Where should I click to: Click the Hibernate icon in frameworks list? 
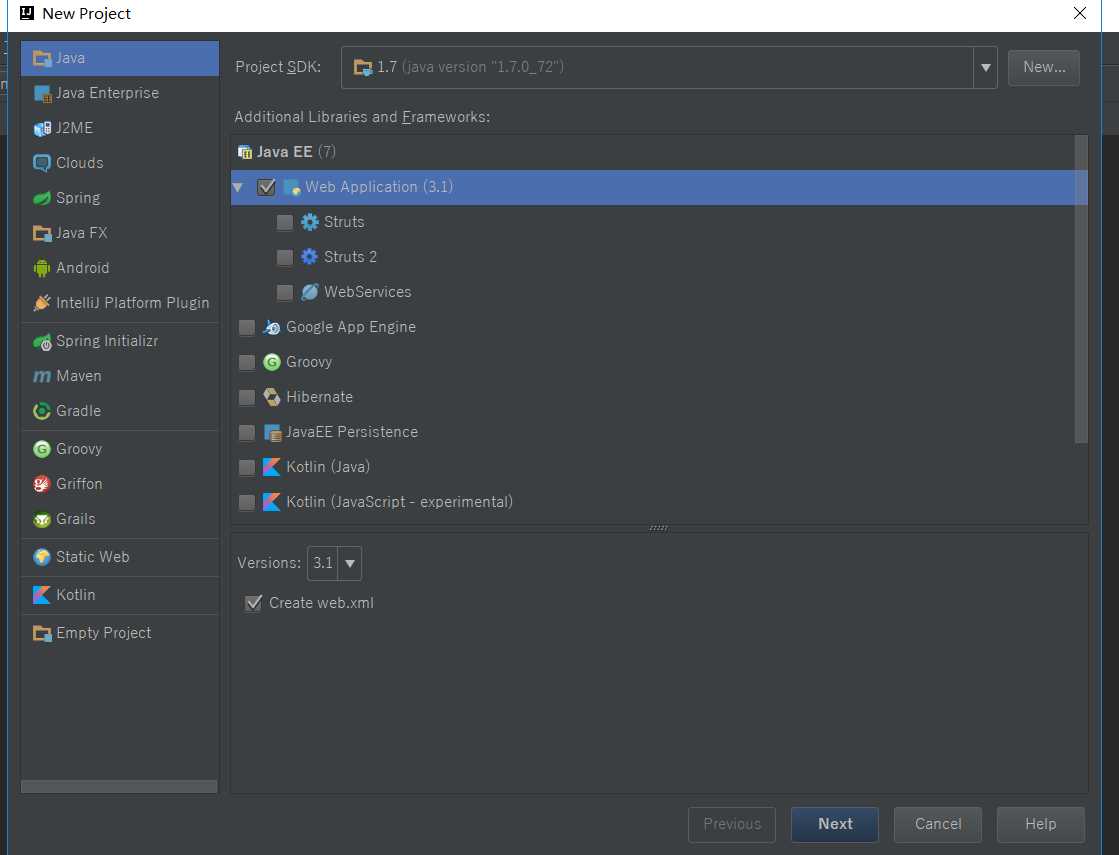coord(271,397)
